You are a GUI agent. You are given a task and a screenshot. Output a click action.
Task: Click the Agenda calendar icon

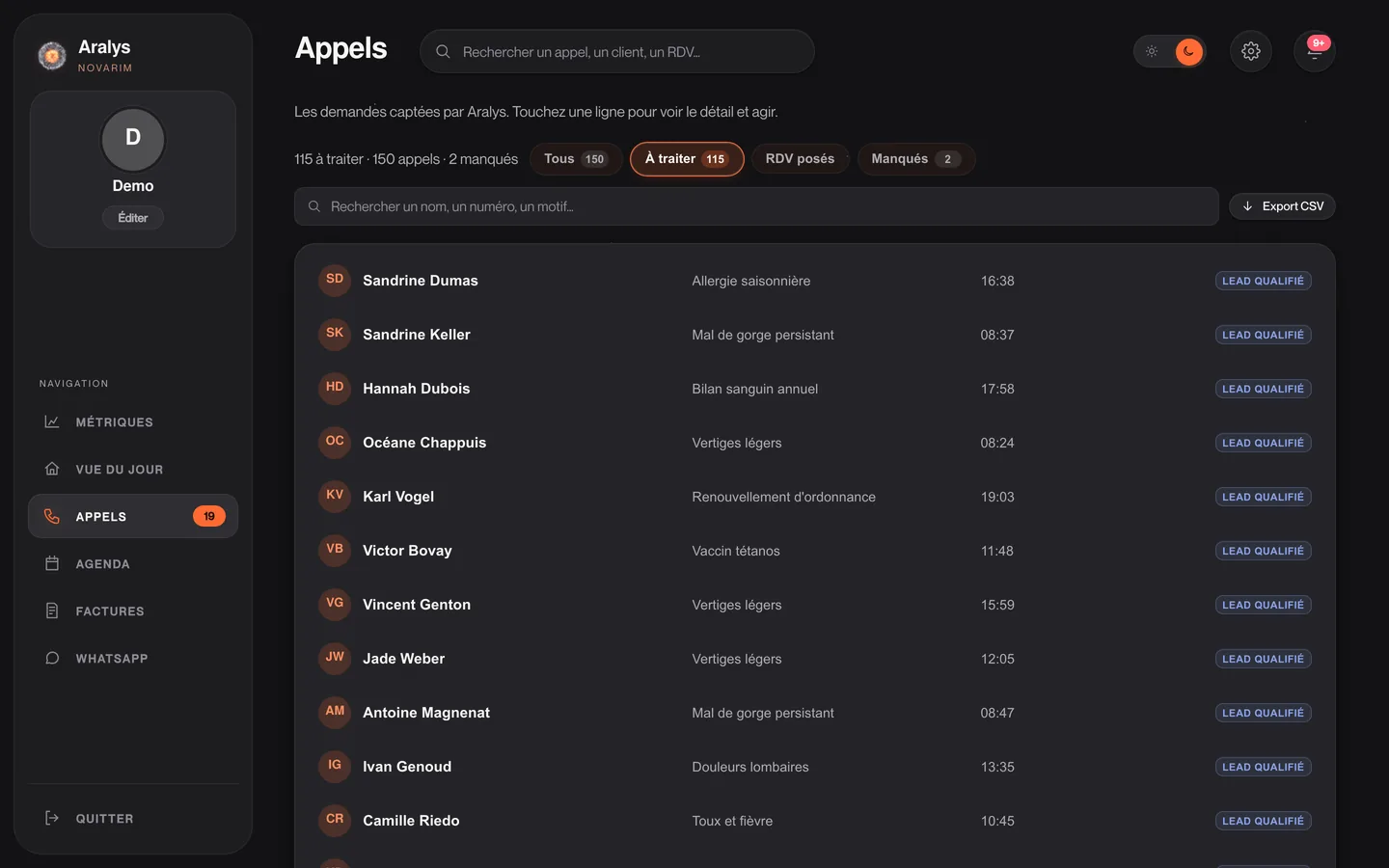52,563
